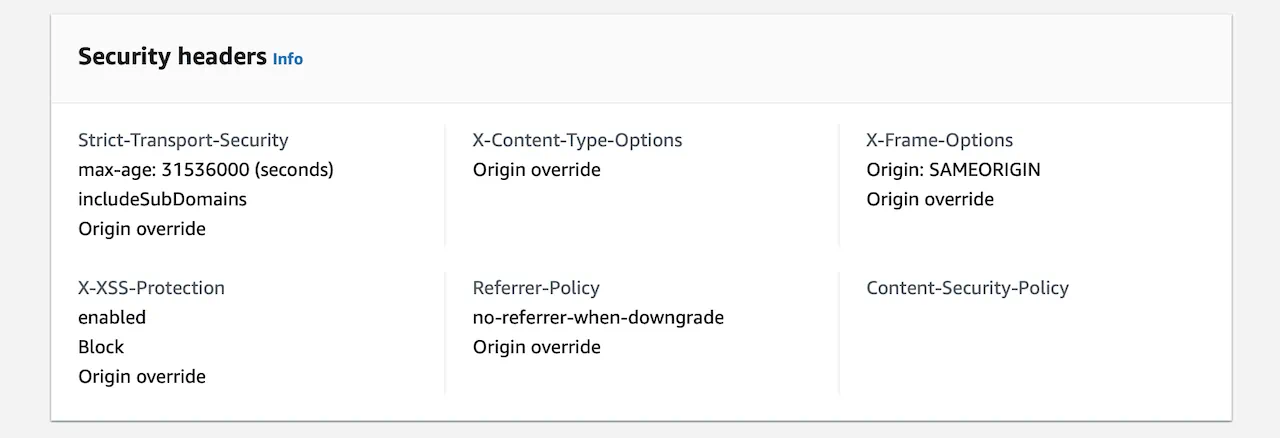Click Origin override under X-Content-Type-Options
1280x438 pixels.
pos(536,170)
